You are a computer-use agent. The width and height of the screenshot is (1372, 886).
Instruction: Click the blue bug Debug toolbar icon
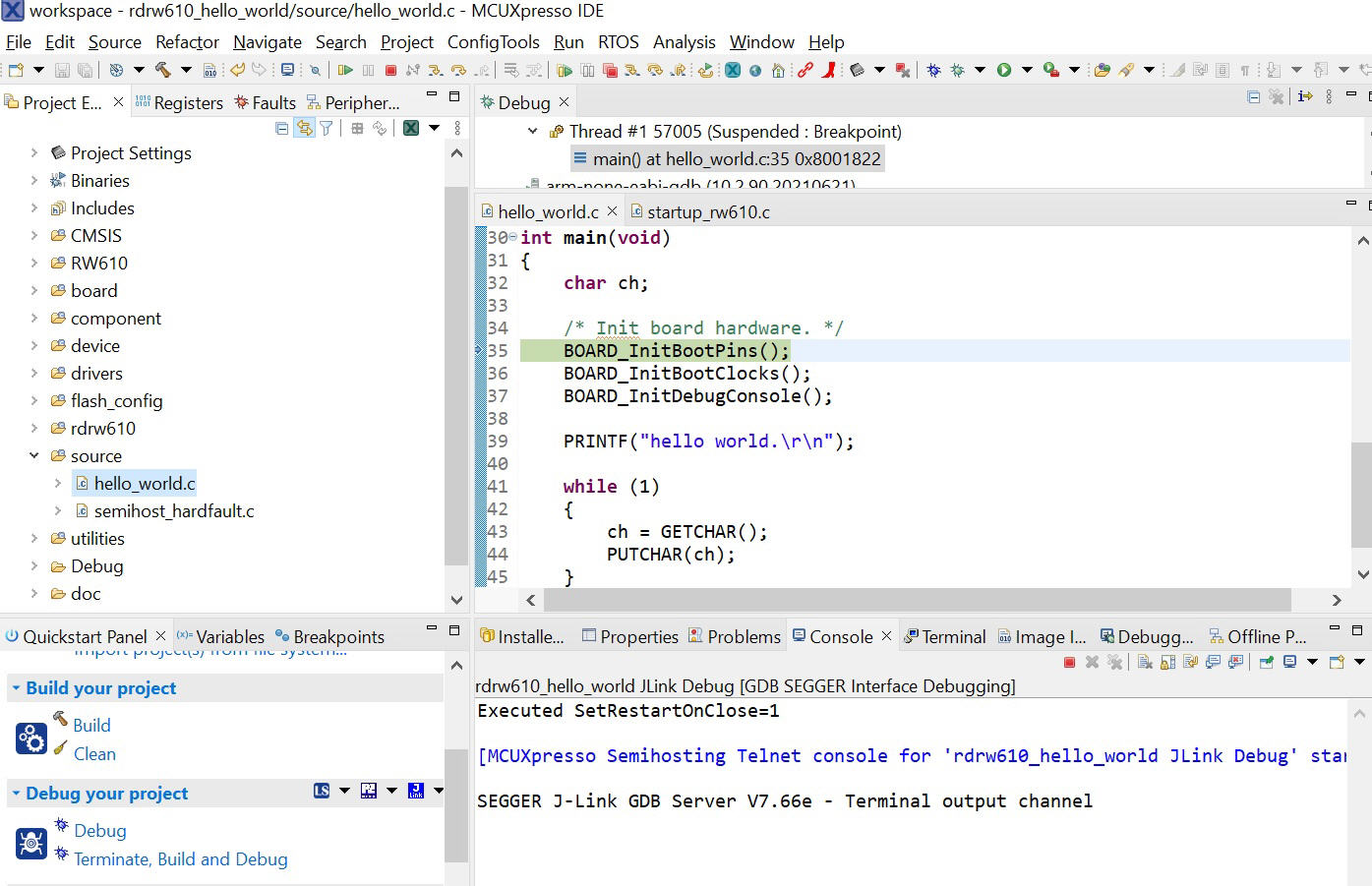pyautogui.click(x=933, y=70)
